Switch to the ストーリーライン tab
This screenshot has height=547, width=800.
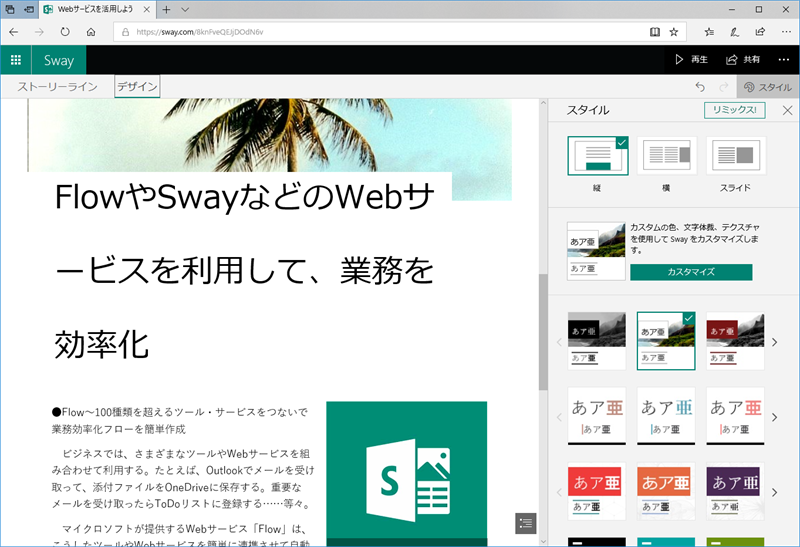[x=57, y=87]
